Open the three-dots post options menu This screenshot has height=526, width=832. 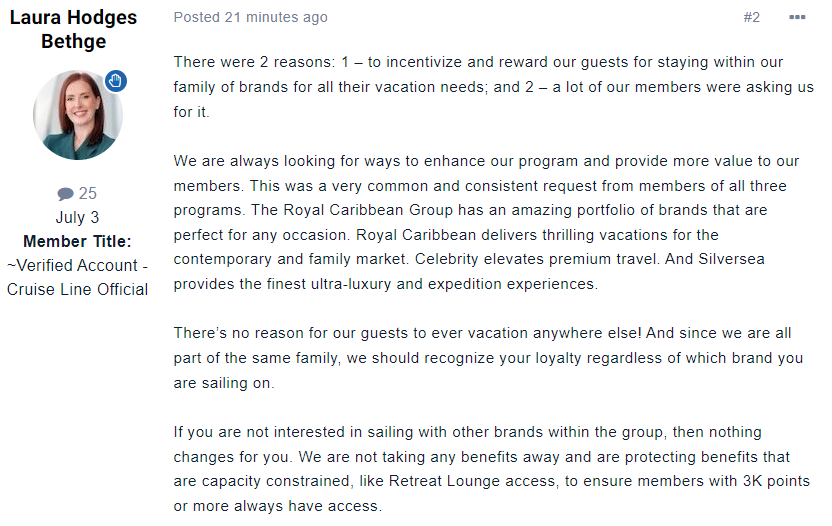(x=797, y=18)
